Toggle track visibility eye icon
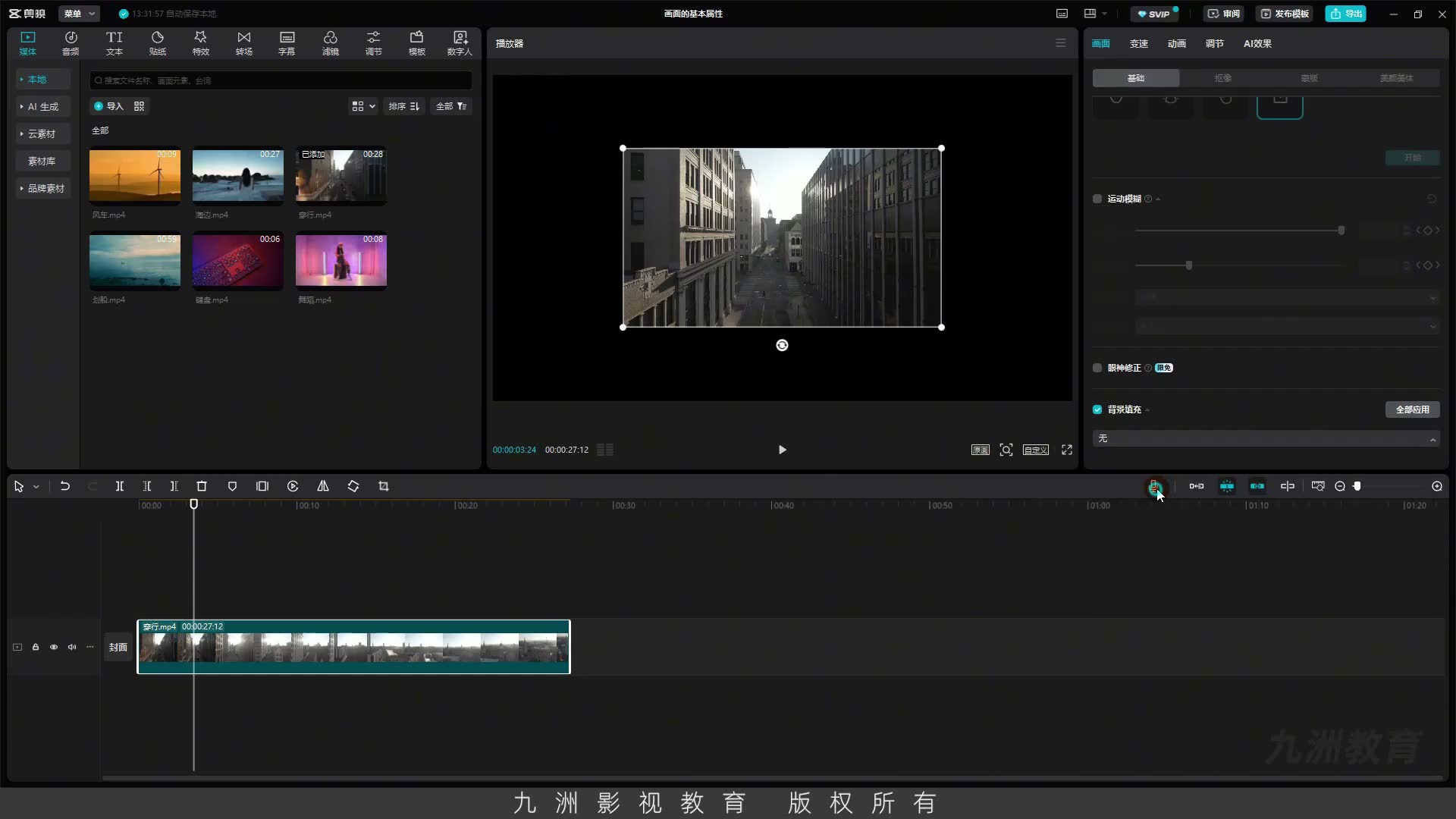 [54, 647]
